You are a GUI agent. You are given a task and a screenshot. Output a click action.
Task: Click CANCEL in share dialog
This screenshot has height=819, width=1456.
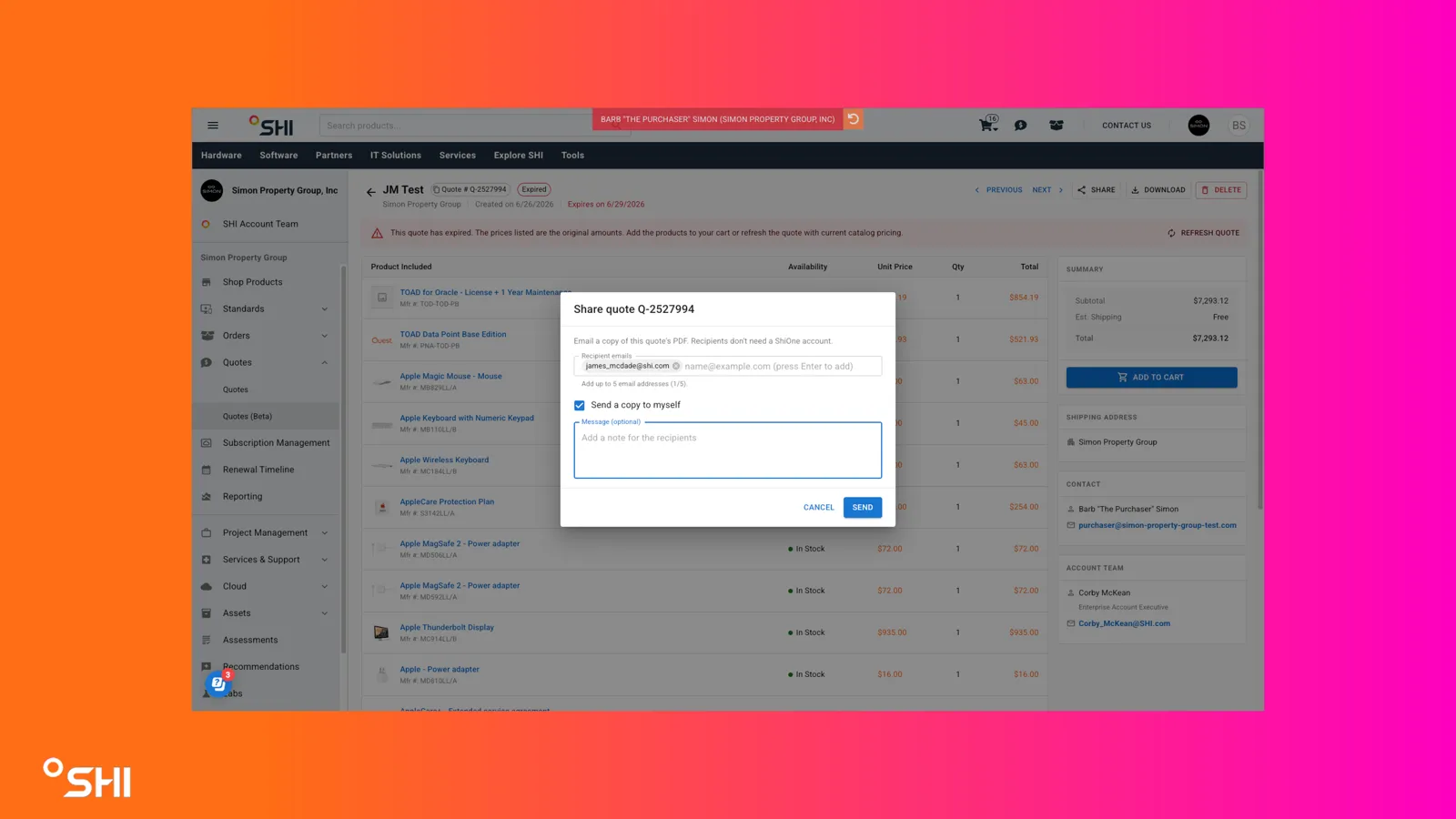(x=819, y=507)
